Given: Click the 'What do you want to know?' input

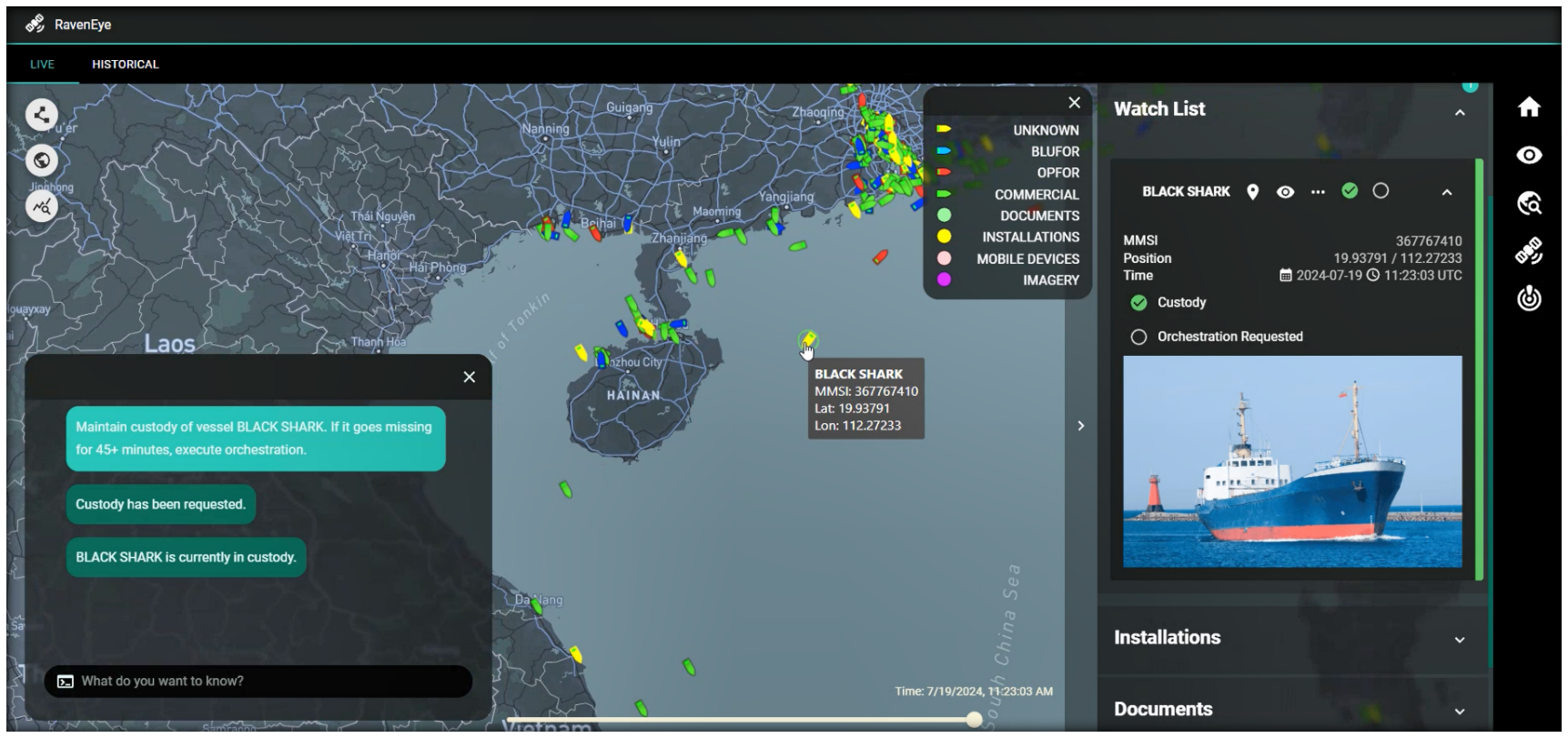Looking at the screenshot, I should click(x=264, y=682).
